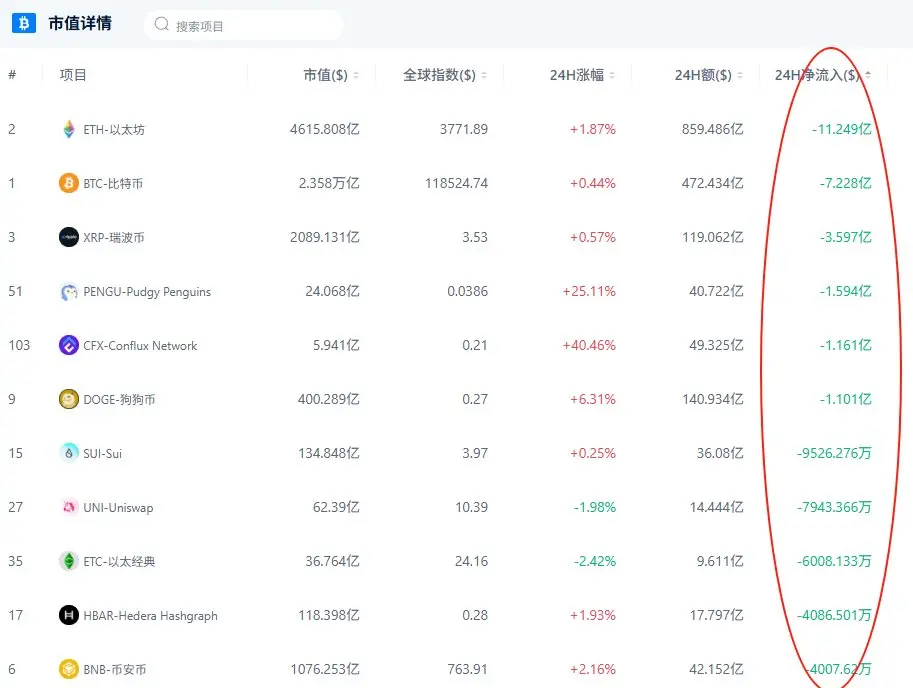Click the 24H额($) column header
The image size is (913, 688).
[x=703, y=75]
